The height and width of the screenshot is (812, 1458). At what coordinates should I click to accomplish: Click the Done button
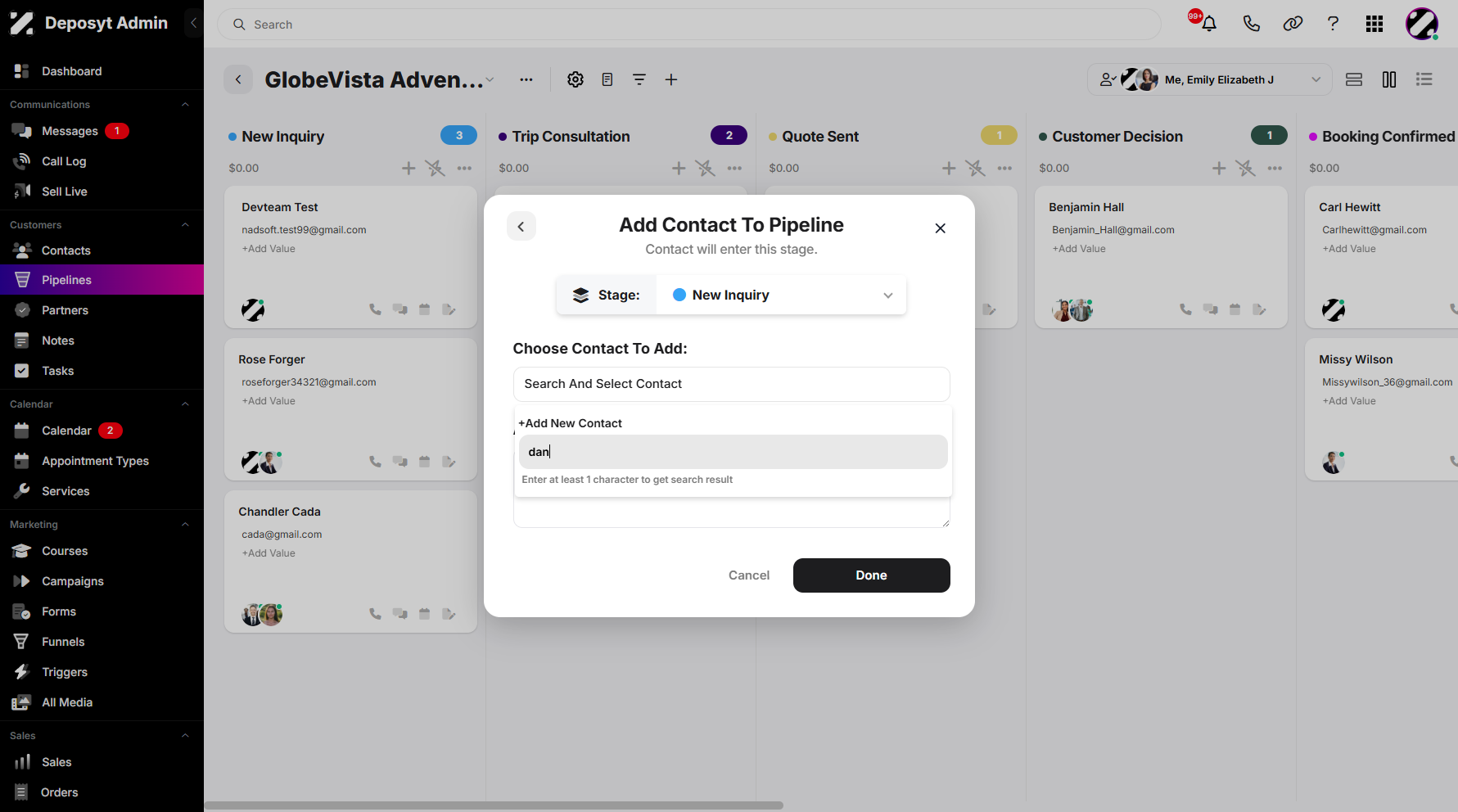tap(871, 575)
